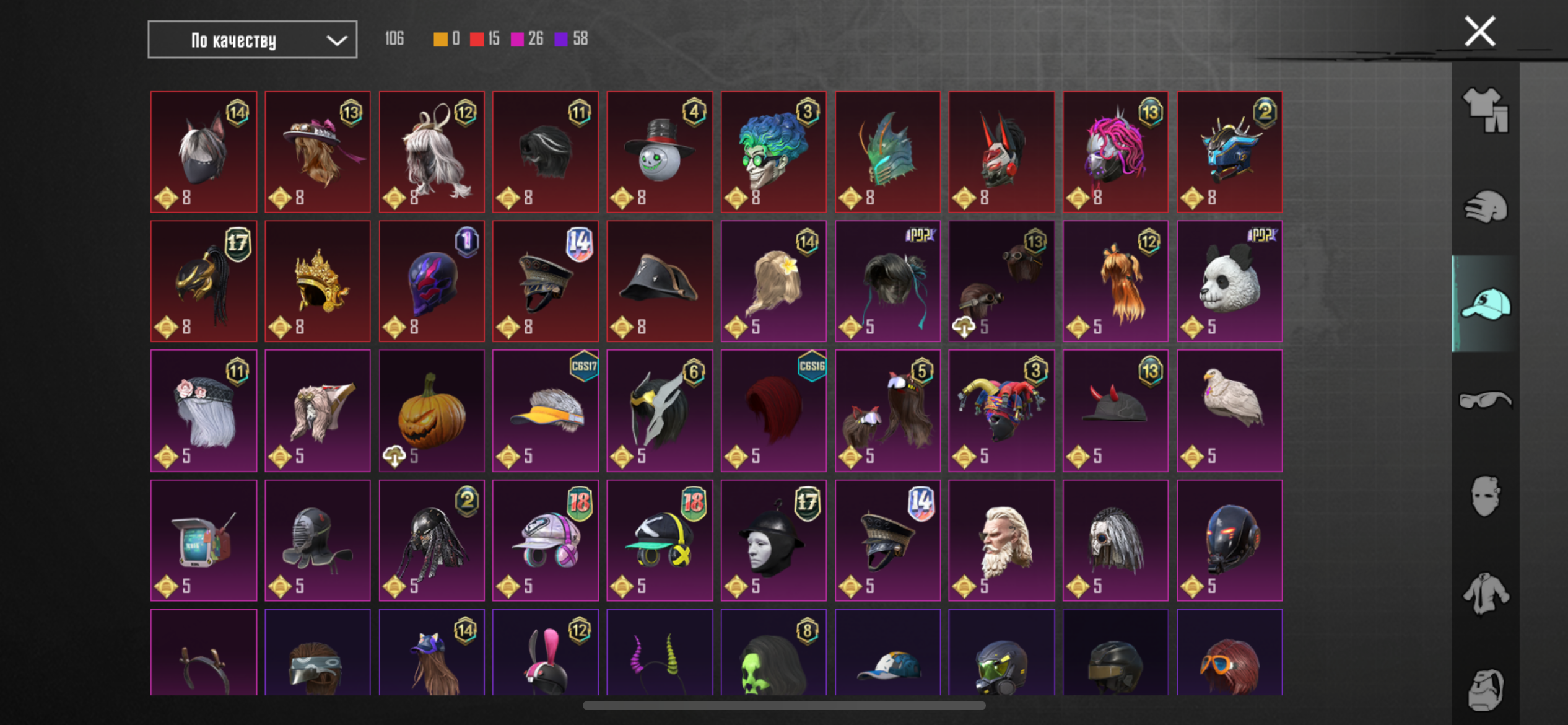Viewport: 1568px width, 725px height.
Task: Select the helmet category icon
Action: (x=1485, y=206)
